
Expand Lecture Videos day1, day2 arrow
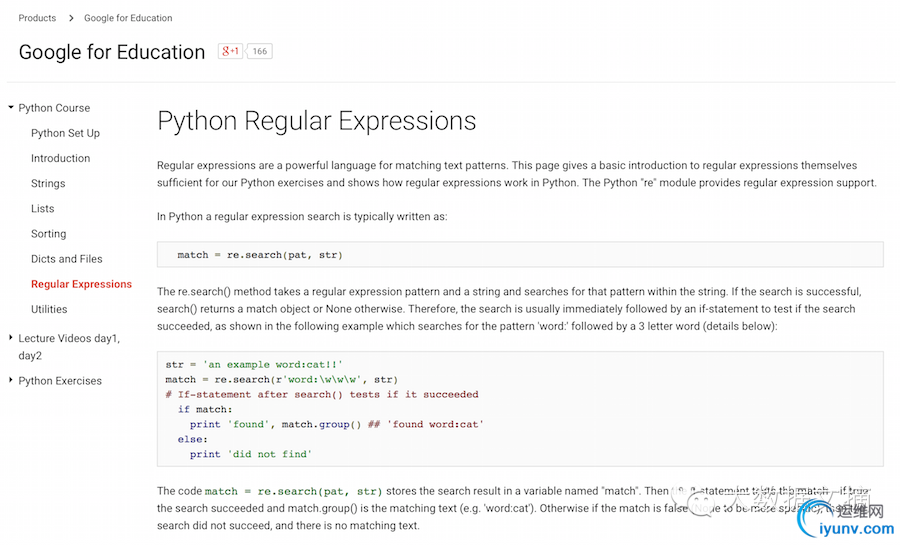click(x=10, y=338)
